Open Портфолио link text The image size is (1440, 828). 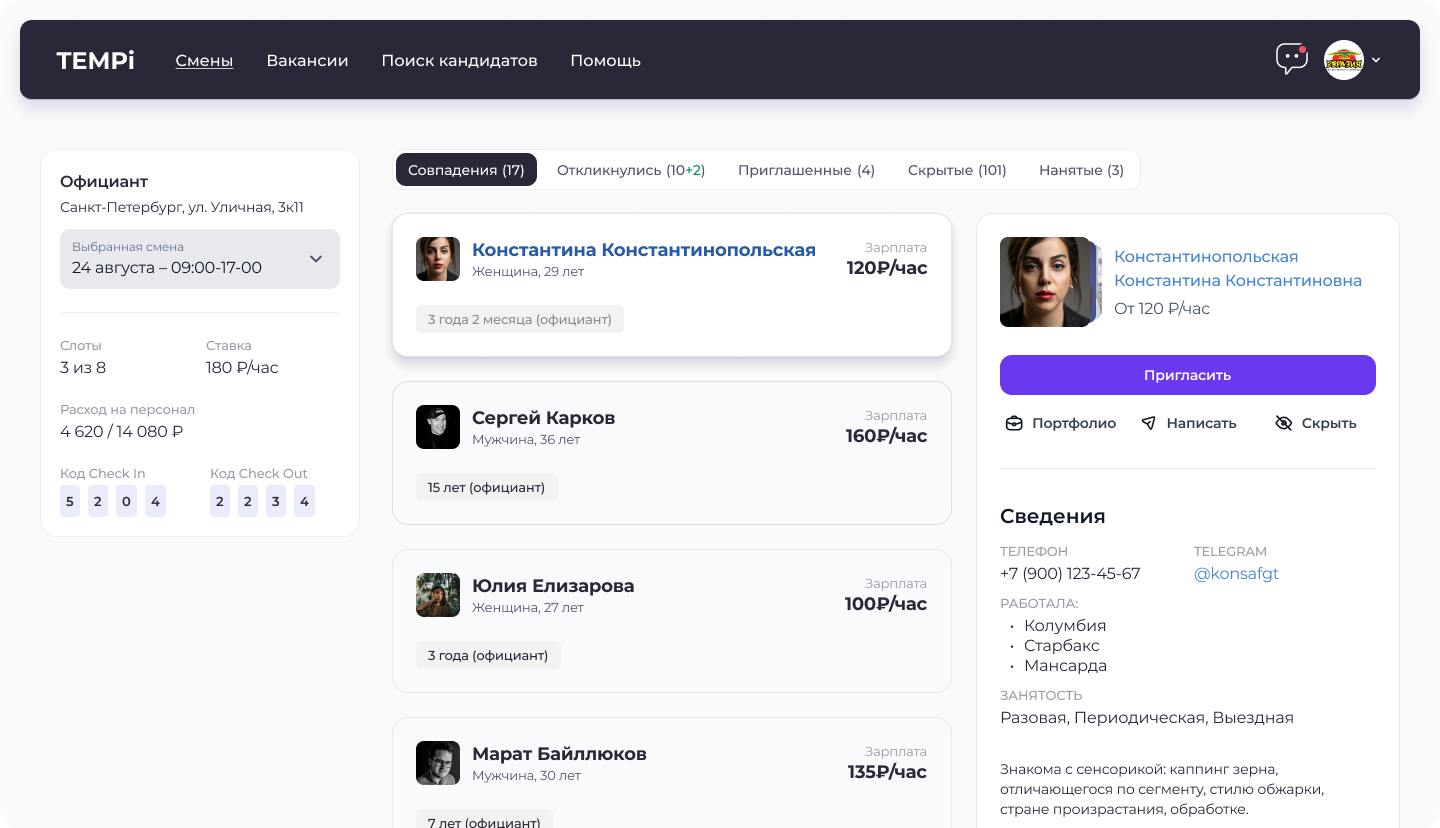pos(1074,423)
